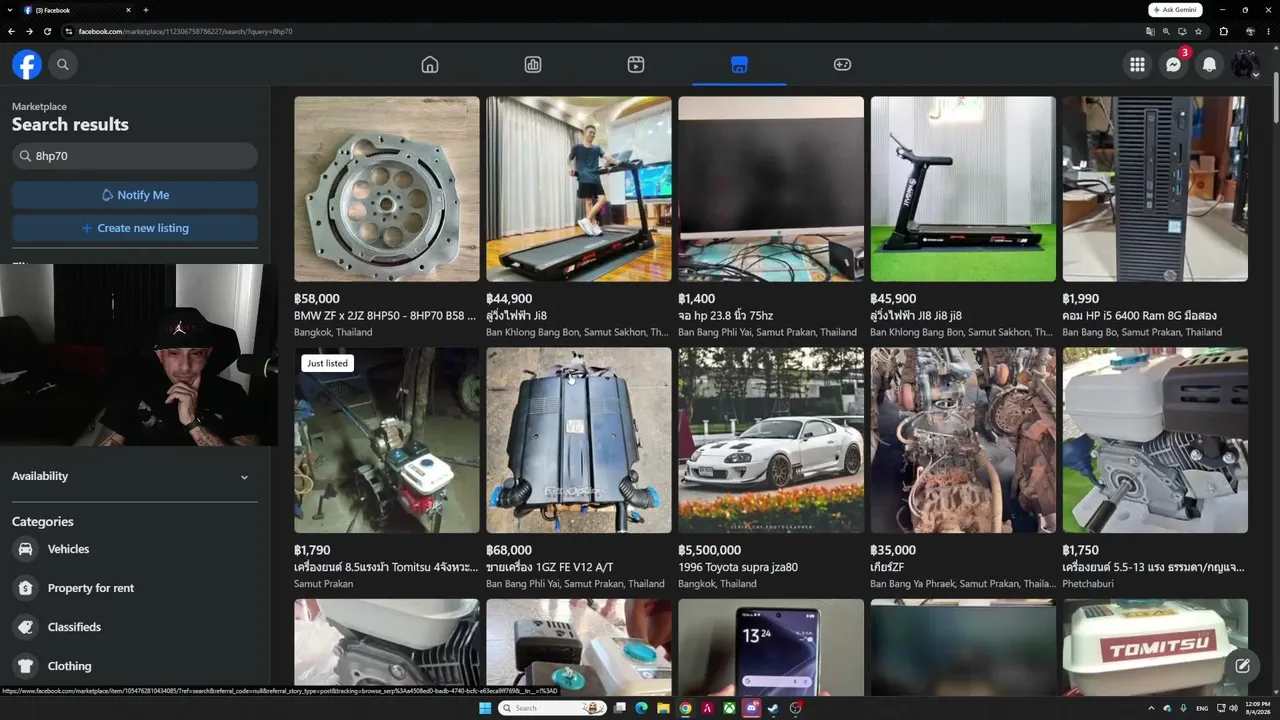Click the browser back arrow
Screen dimensions: 1280x720
point(11,31)
